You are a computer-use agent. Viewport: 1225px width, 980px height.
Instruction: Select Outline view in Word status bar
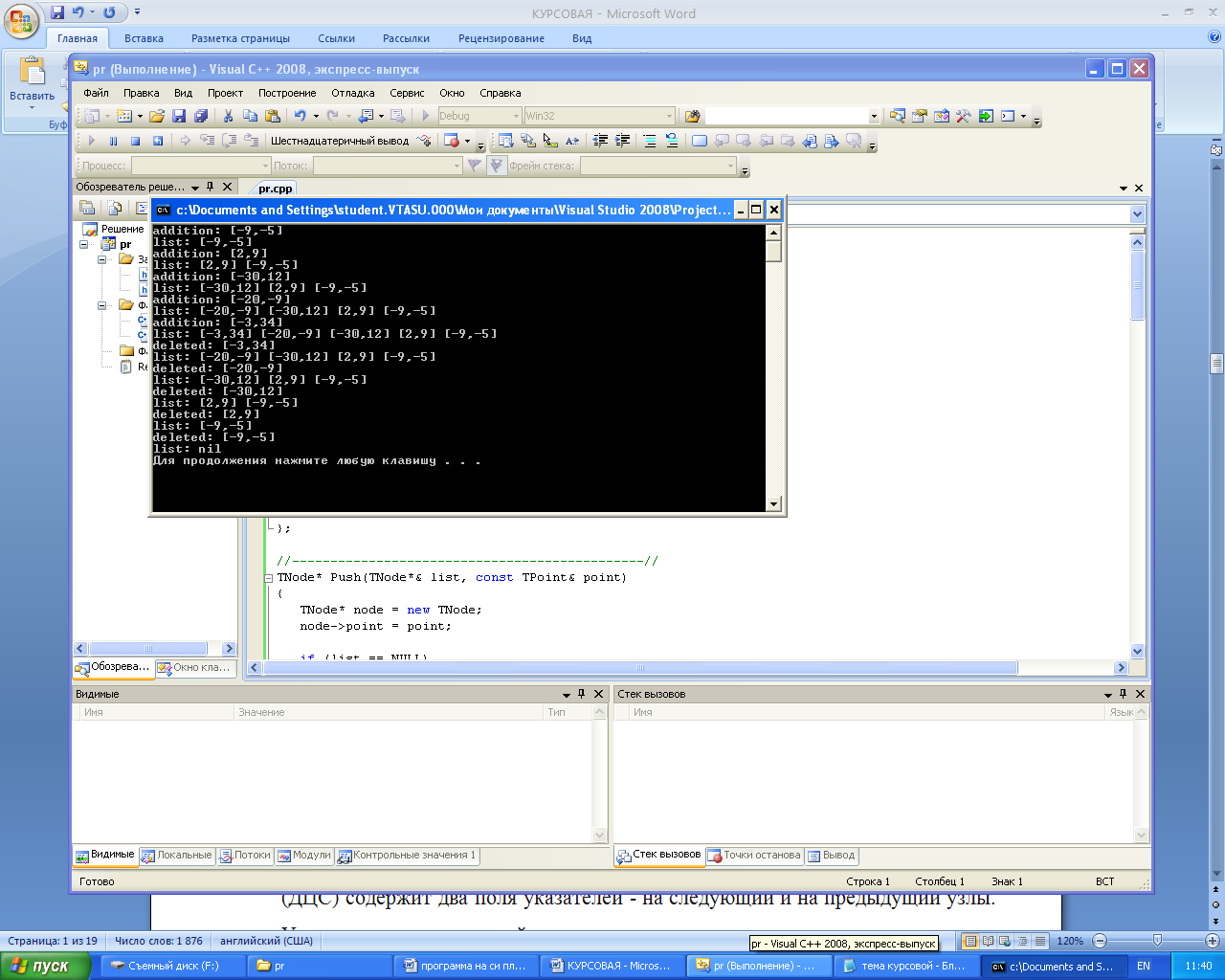[x=1022, y=941]
